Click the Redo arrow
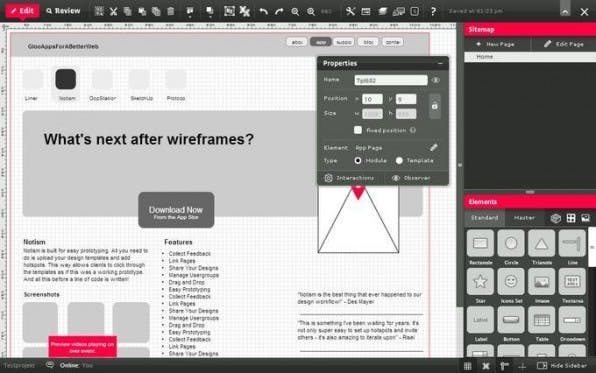 (x=279, y=11)
